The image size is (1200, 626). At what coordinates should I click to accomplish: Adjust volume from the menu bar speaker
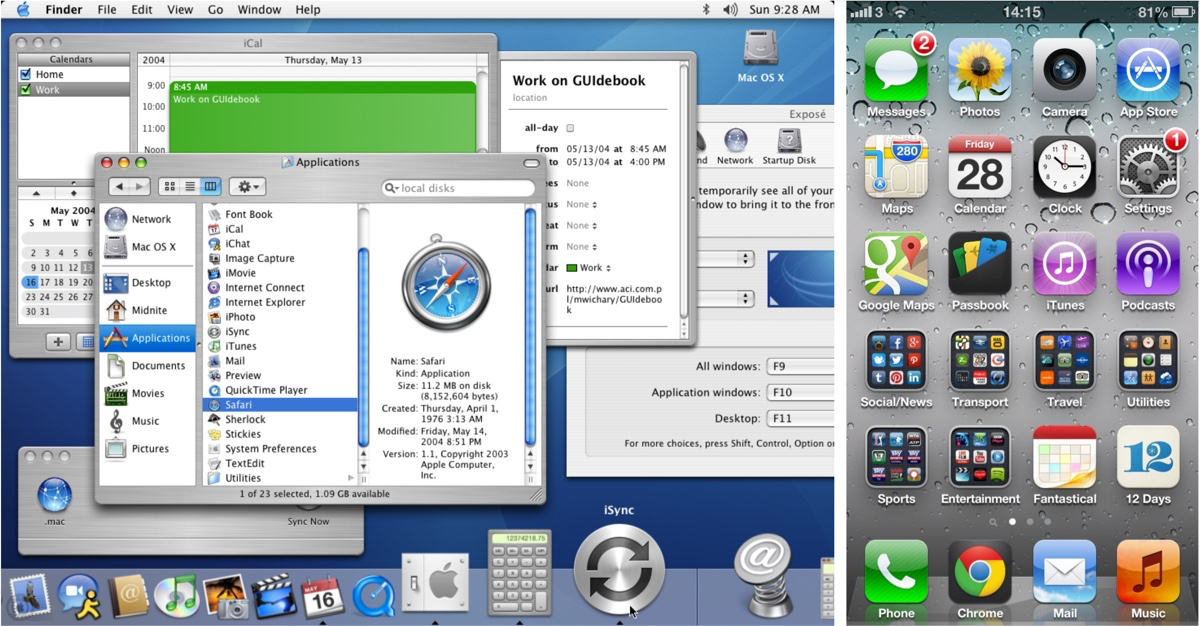[730, 9]
